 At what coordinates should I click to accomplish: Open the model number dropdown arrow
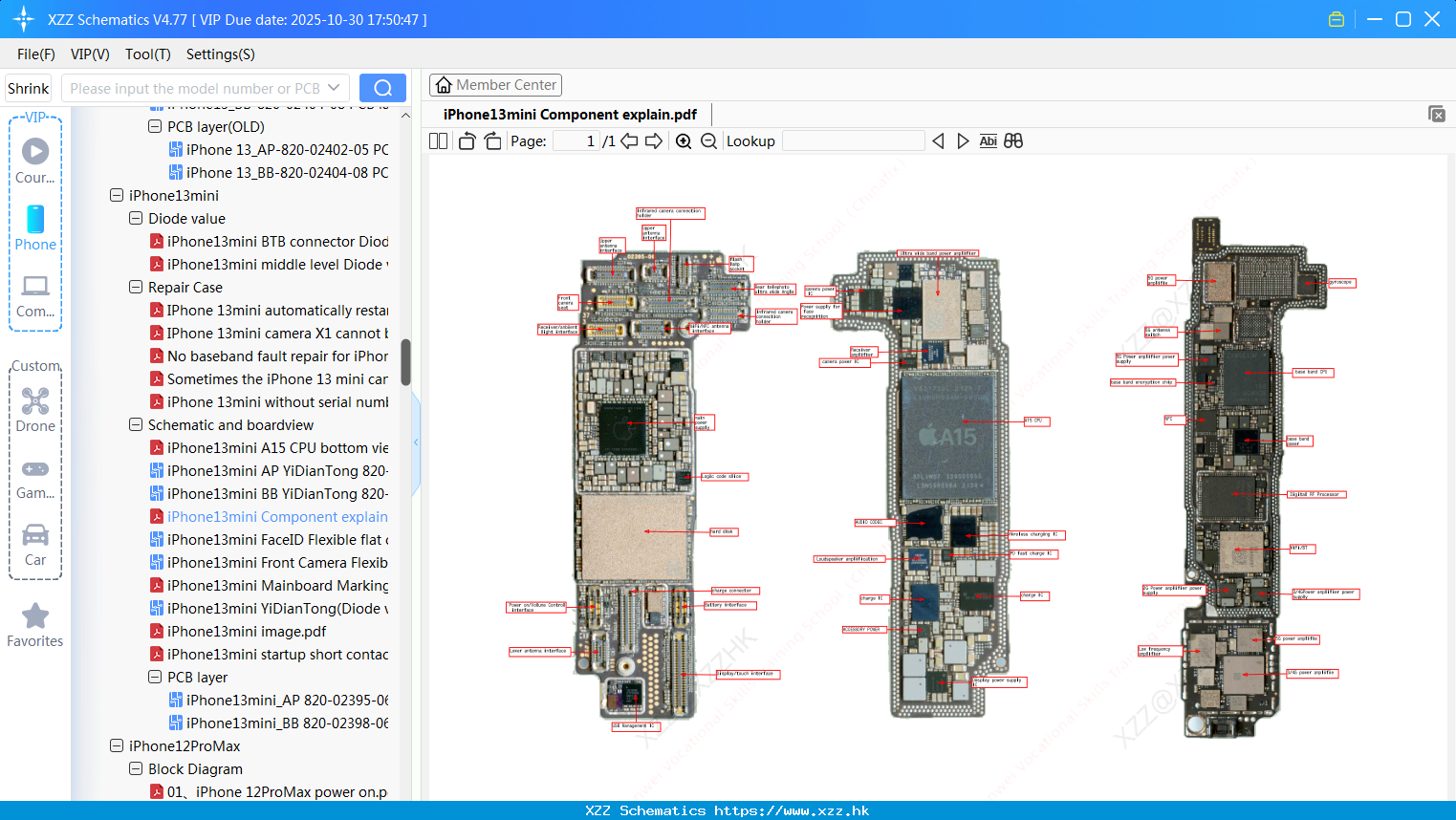334,88
